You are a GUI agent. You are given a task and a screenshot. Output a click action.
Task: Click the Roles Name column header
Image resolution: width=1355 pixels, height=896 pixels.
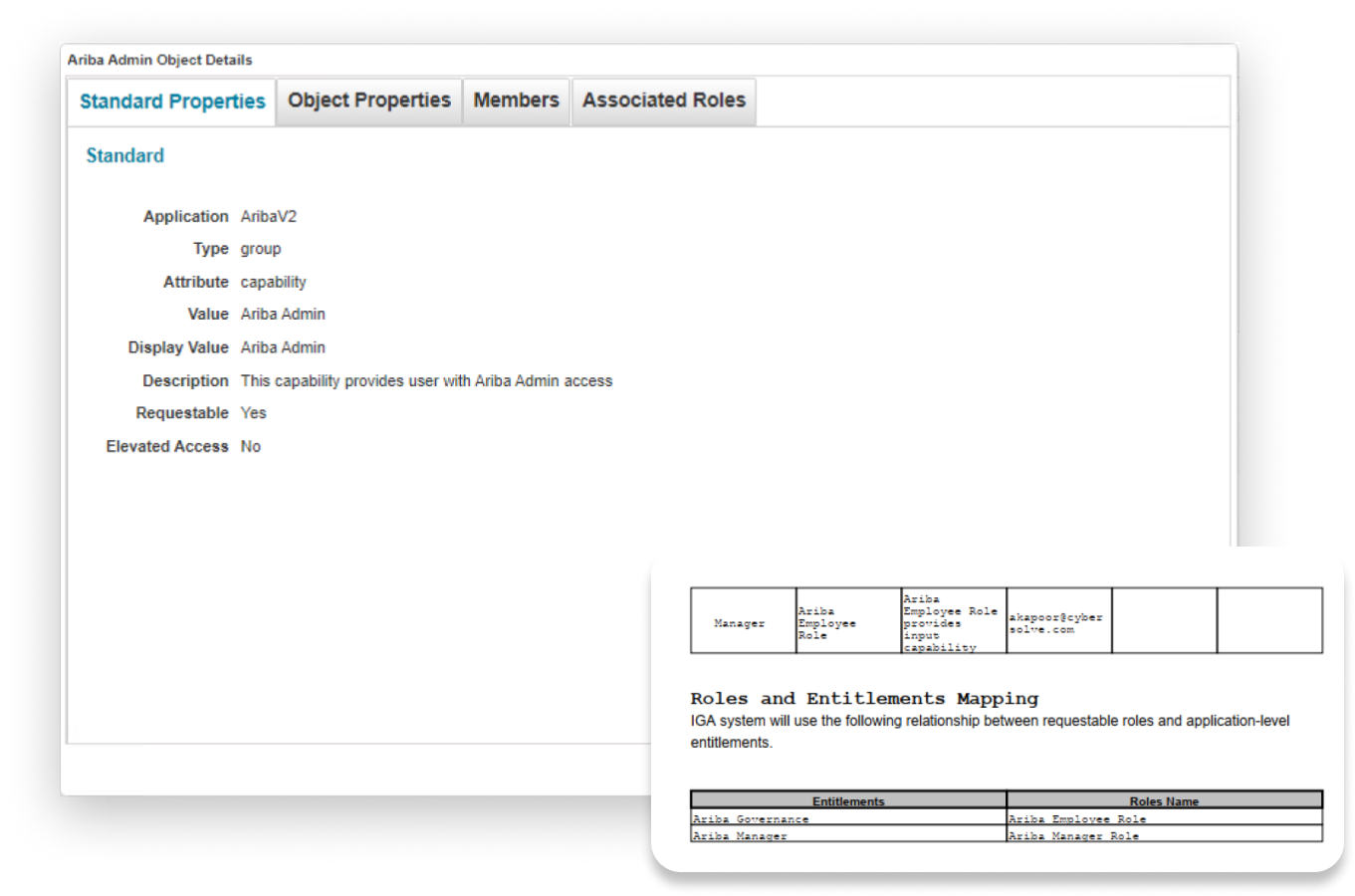[1164, 800]
